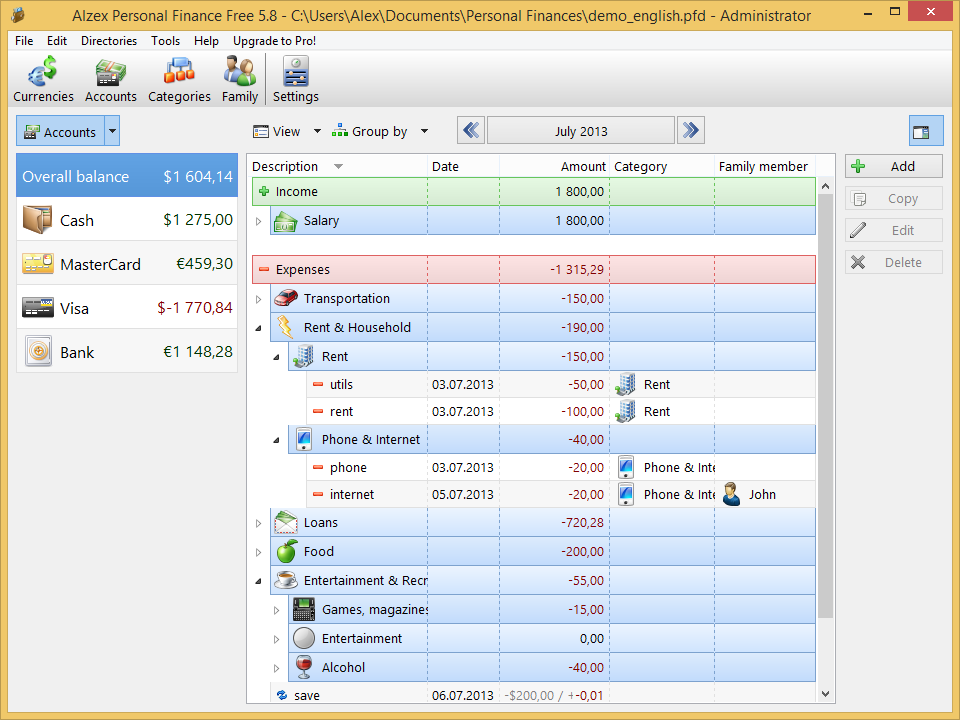
Task: Click the Copy button
Action: (x=893, y=198)
